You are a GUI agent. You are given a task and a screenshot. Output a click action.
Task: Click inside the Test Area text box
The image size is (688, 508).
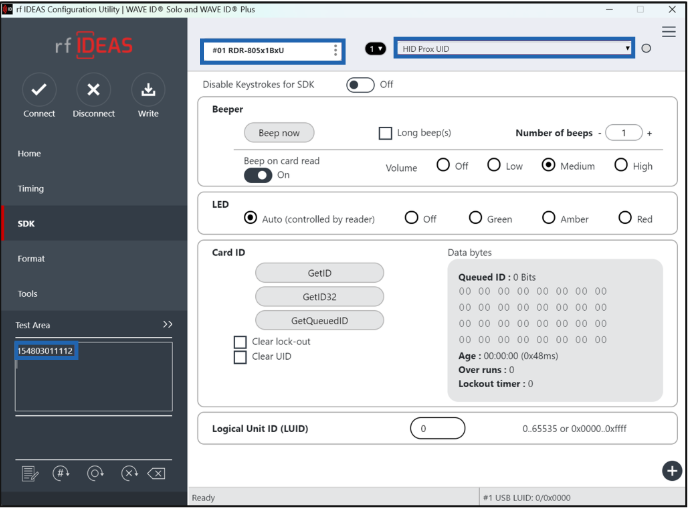click(93, 376)
